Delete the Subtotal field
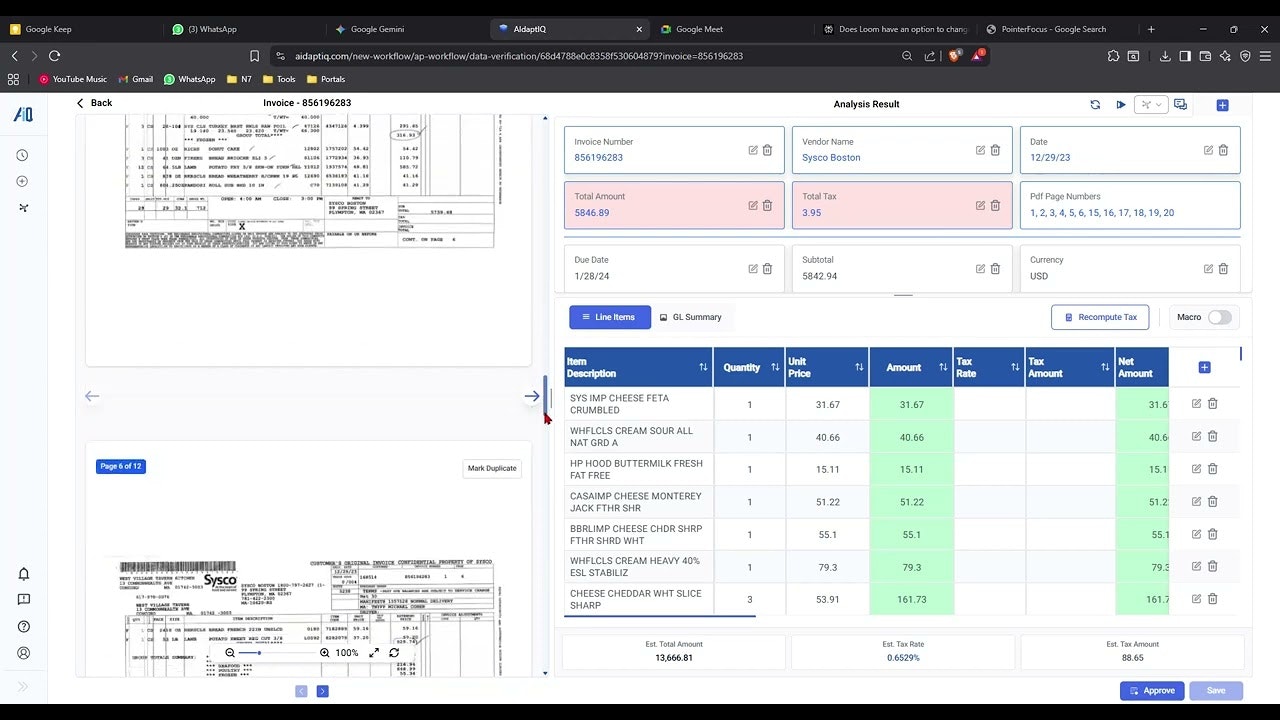The width and height of the screenshot is (1280, 720). [x=995, y=268]
